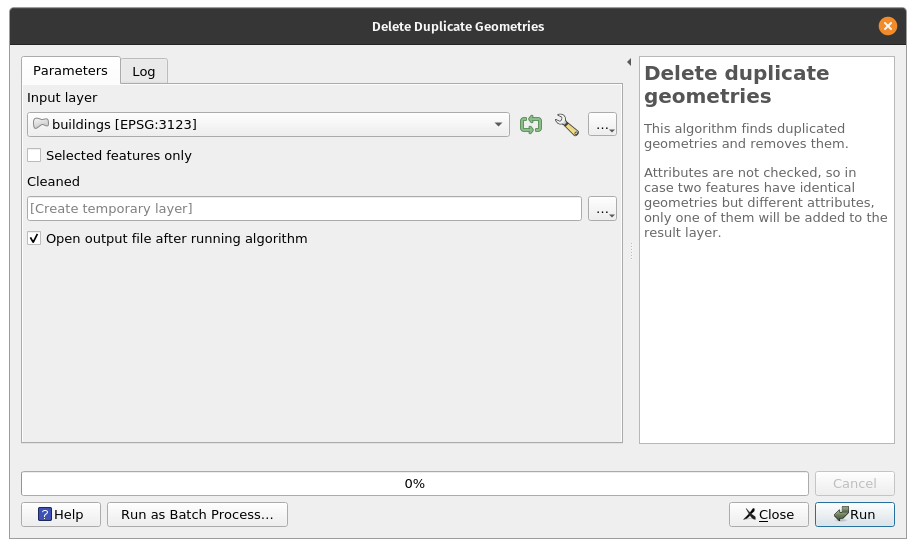The height and width of the screenshot is (548, 916).
Task: Click the ellipsis button beside the Input layer
Action: (x=602, y=125)
